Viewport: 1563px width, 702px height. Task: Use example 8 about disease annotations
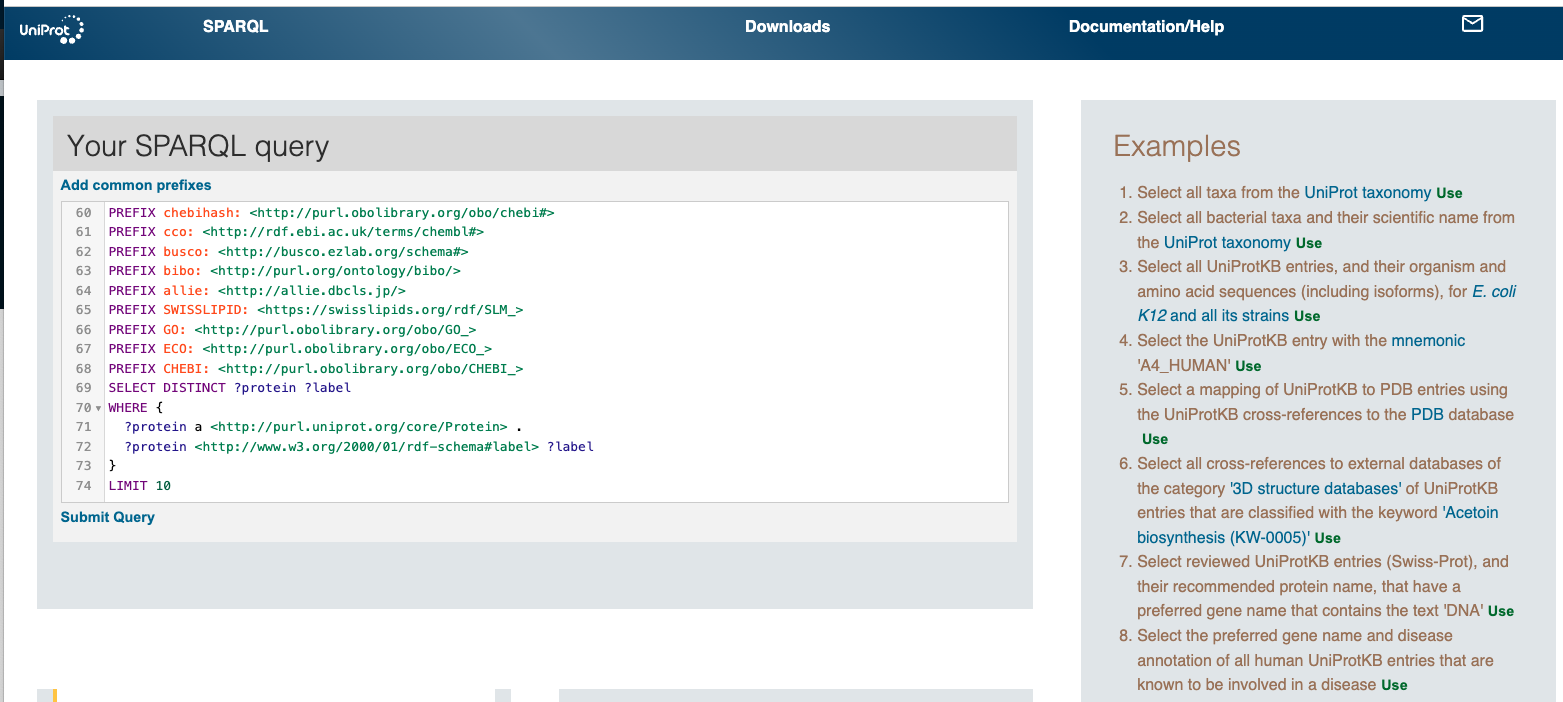[1394, 685]
